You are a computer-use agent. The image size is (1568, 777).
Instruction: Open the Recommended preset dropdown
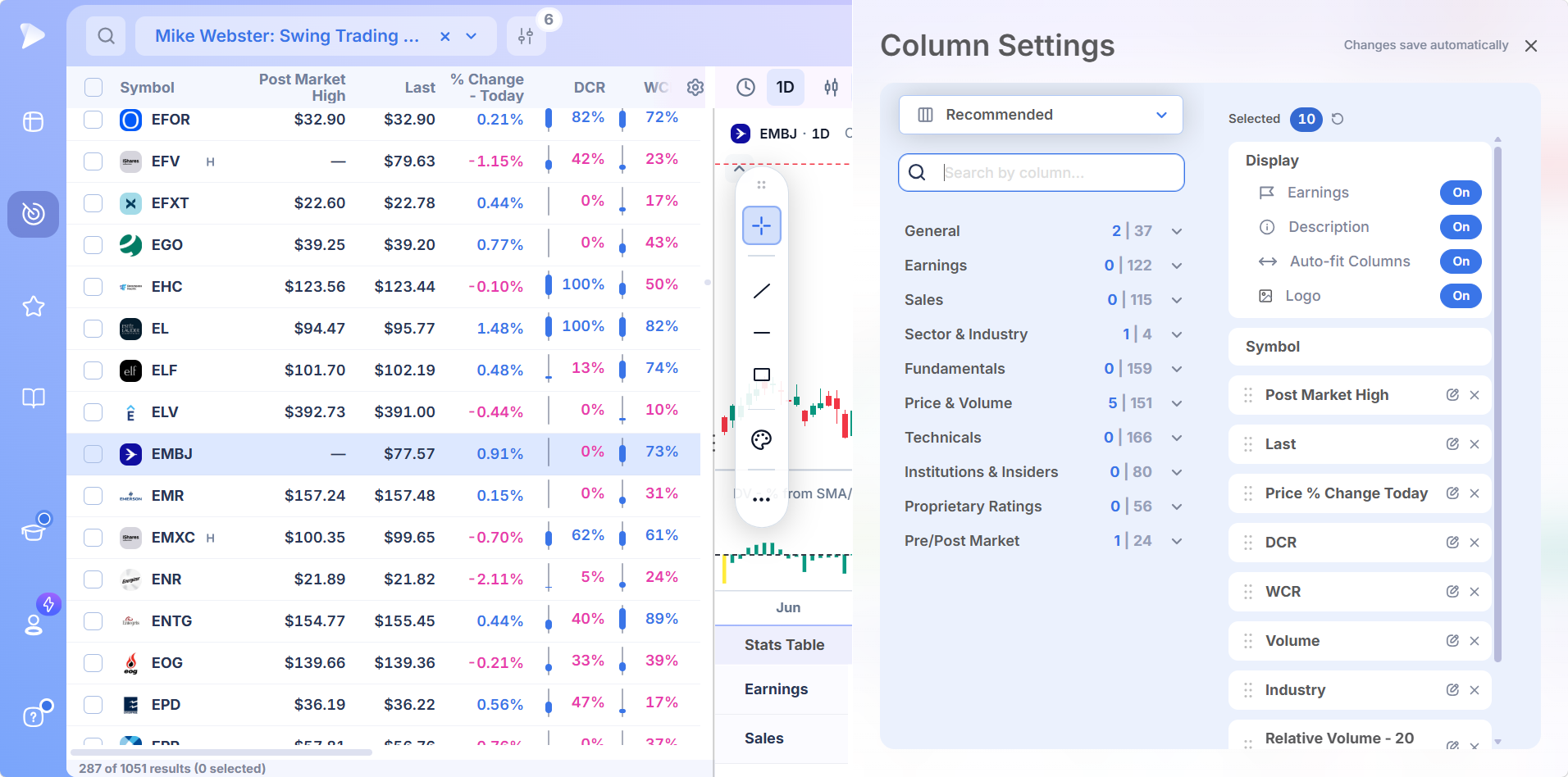(x=1041, y=115)
